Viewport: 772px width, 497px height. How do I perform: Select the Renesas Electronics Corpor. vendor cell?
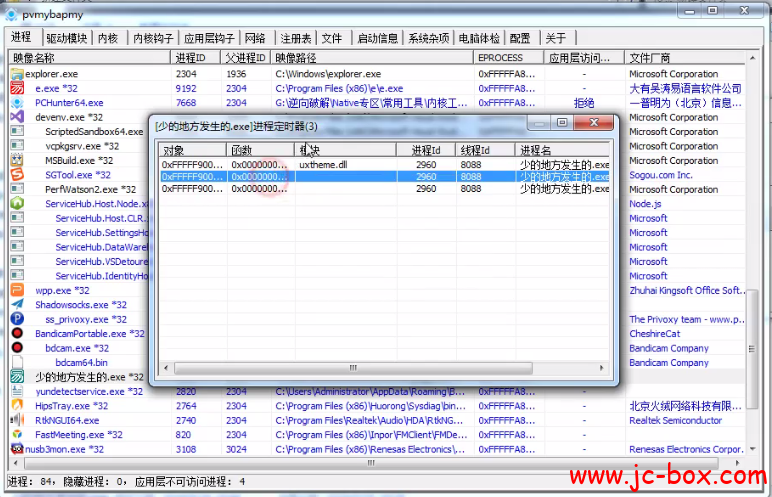click(x=686, y=449)
